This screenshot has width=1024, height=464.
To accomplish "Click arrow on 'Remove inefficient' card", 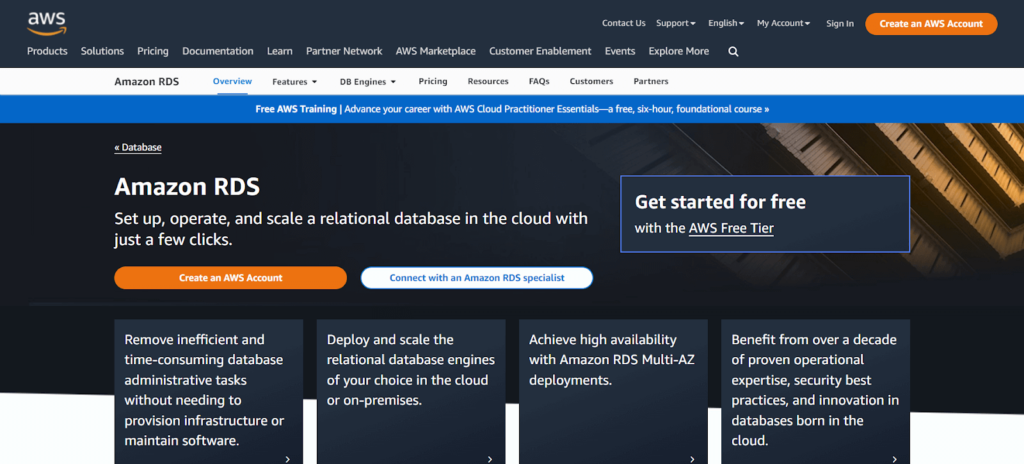I will point(287,458).
